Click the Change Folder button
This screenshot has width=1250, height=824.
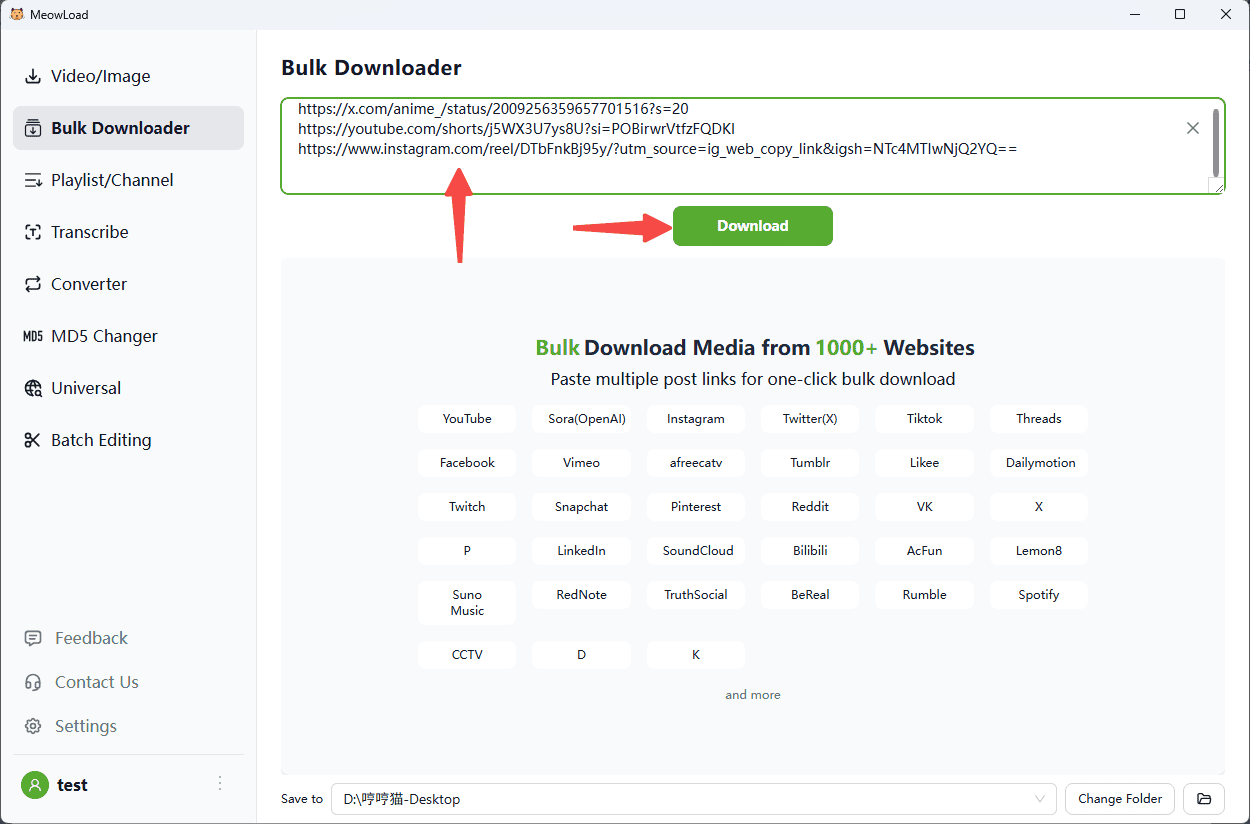1120,799
